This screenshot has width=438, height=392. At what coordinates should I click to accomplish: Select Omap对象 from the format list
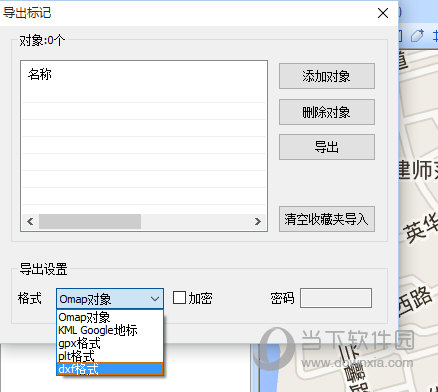point(110,317)
